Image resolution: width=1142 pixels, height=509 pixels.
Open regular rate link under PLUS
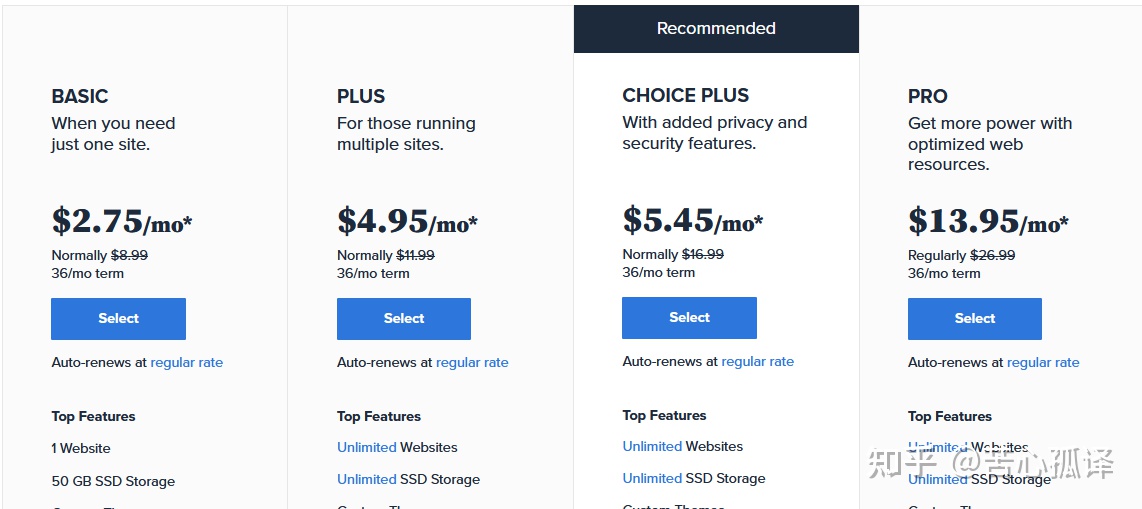click(x=472, y=363)
